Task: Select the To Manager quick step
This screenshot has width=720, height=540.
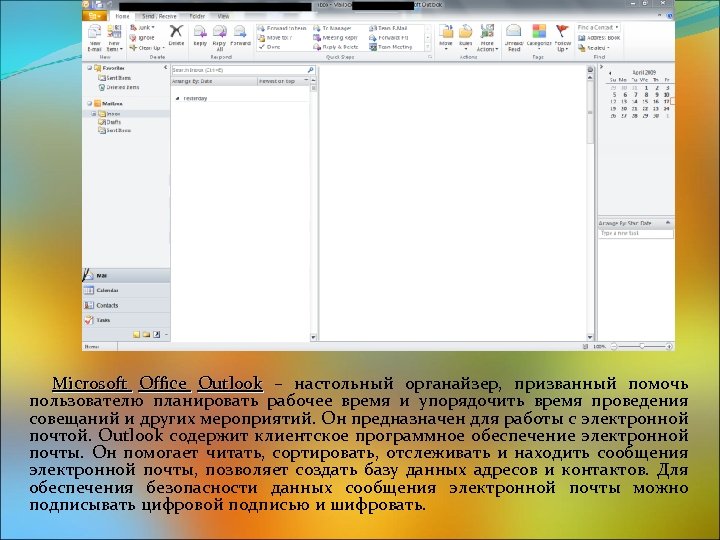Action: [332, 28]
